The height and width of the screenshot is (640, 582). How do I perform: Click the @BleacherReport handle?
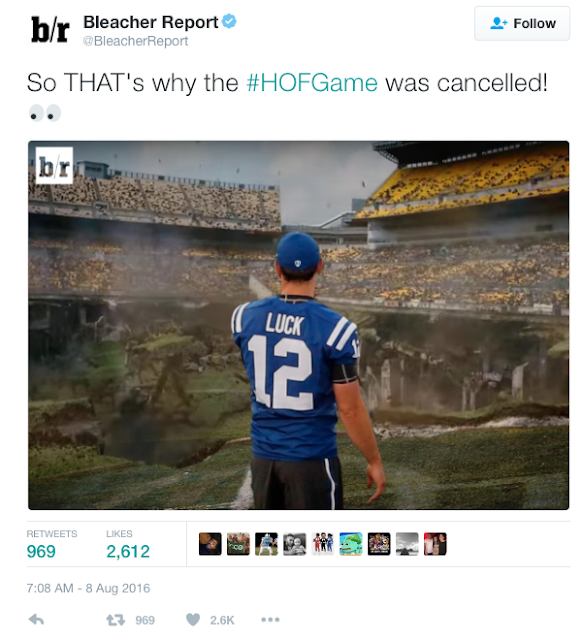(136, 41)
